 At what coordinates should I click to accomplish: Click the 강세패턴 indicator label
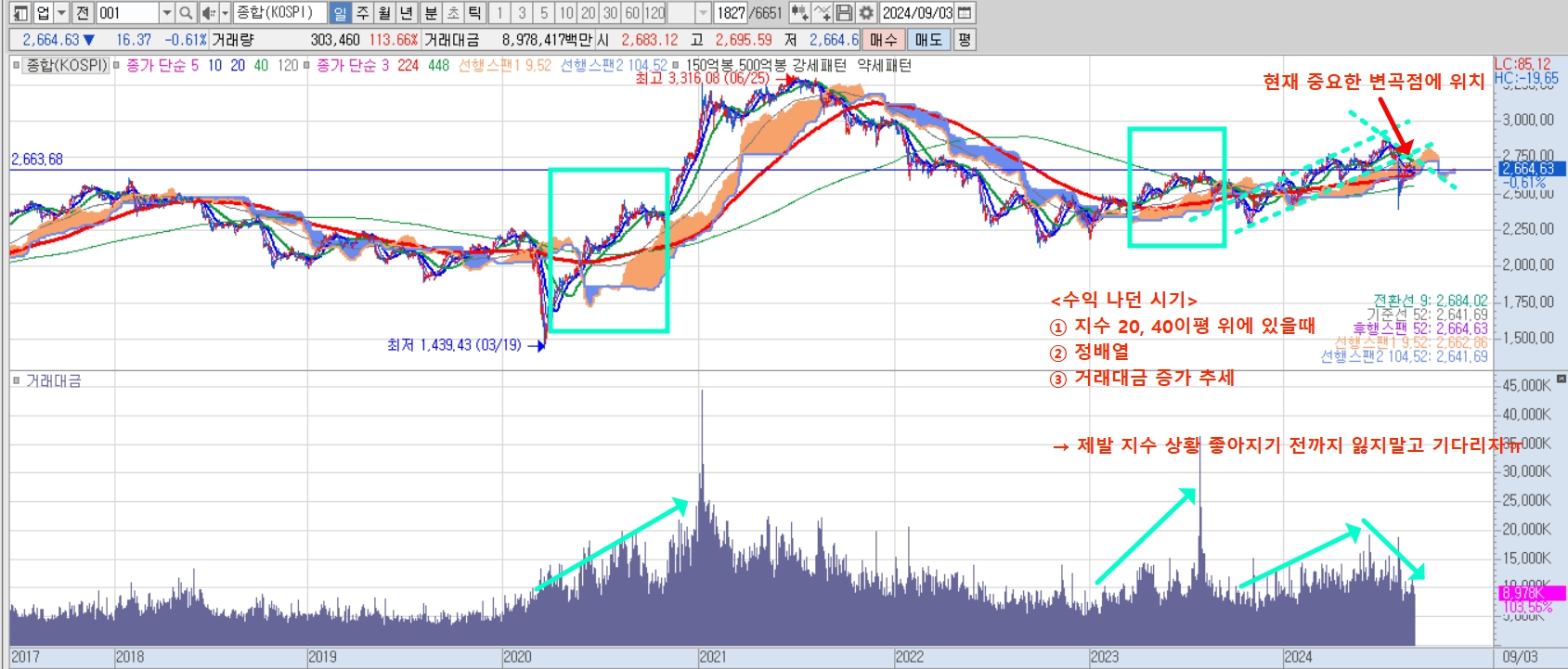[x=819, y=65]
